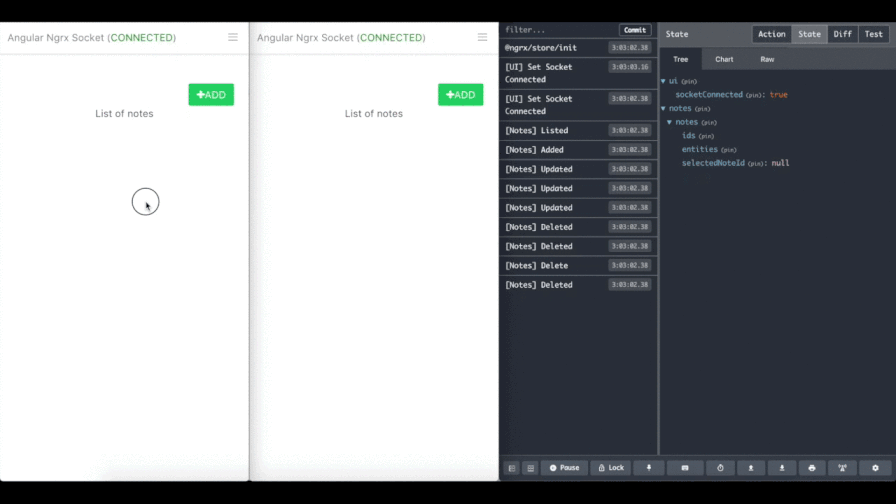Click the import upload icon
The image size is (896, 504).
pyautogui.click(x=751, y=468)
